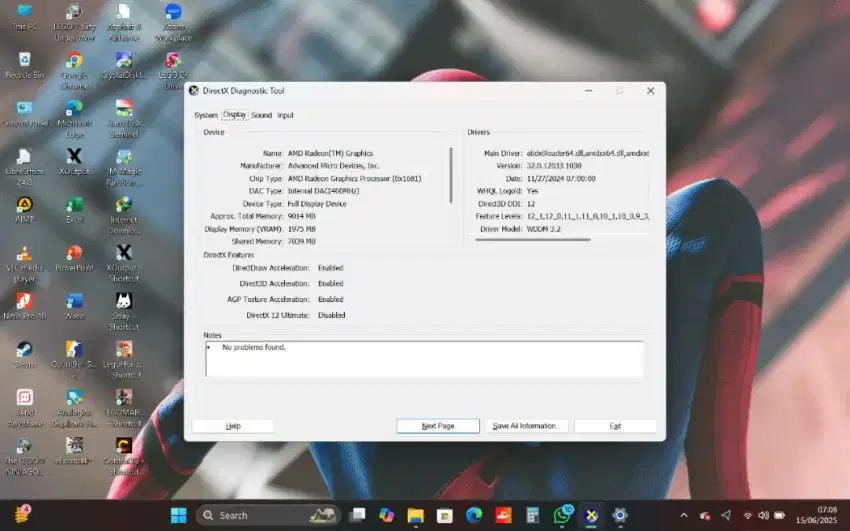
Task: Open the Stray - Shortcut icon
Action: click(x=124, y=312)
